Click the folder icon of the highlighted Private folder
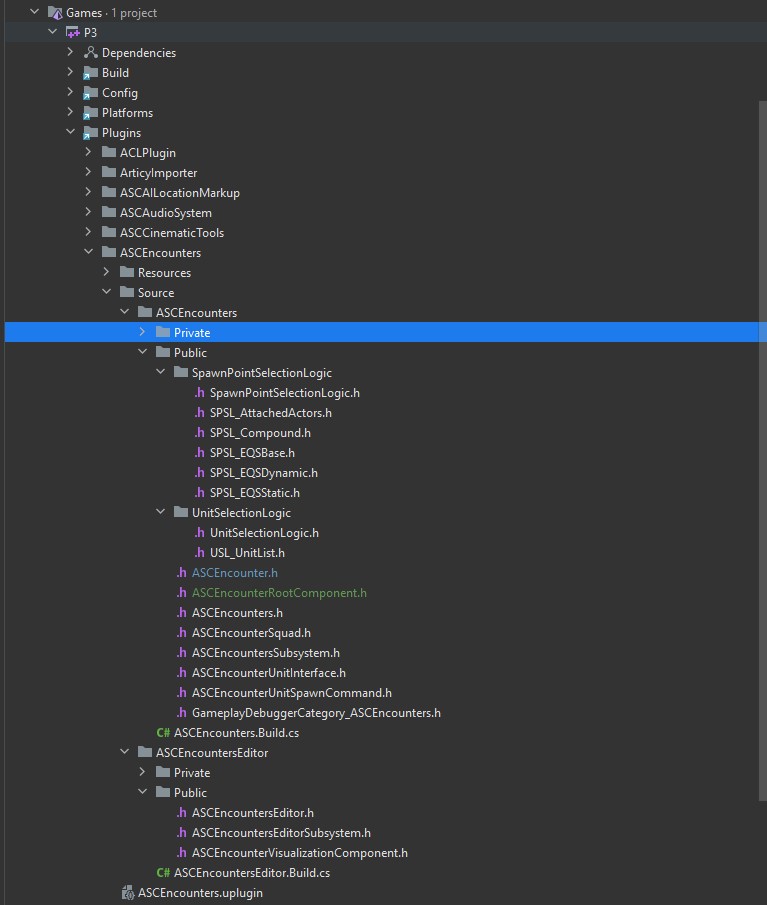This screenshot has height=905, width=767. coord(164,332)
